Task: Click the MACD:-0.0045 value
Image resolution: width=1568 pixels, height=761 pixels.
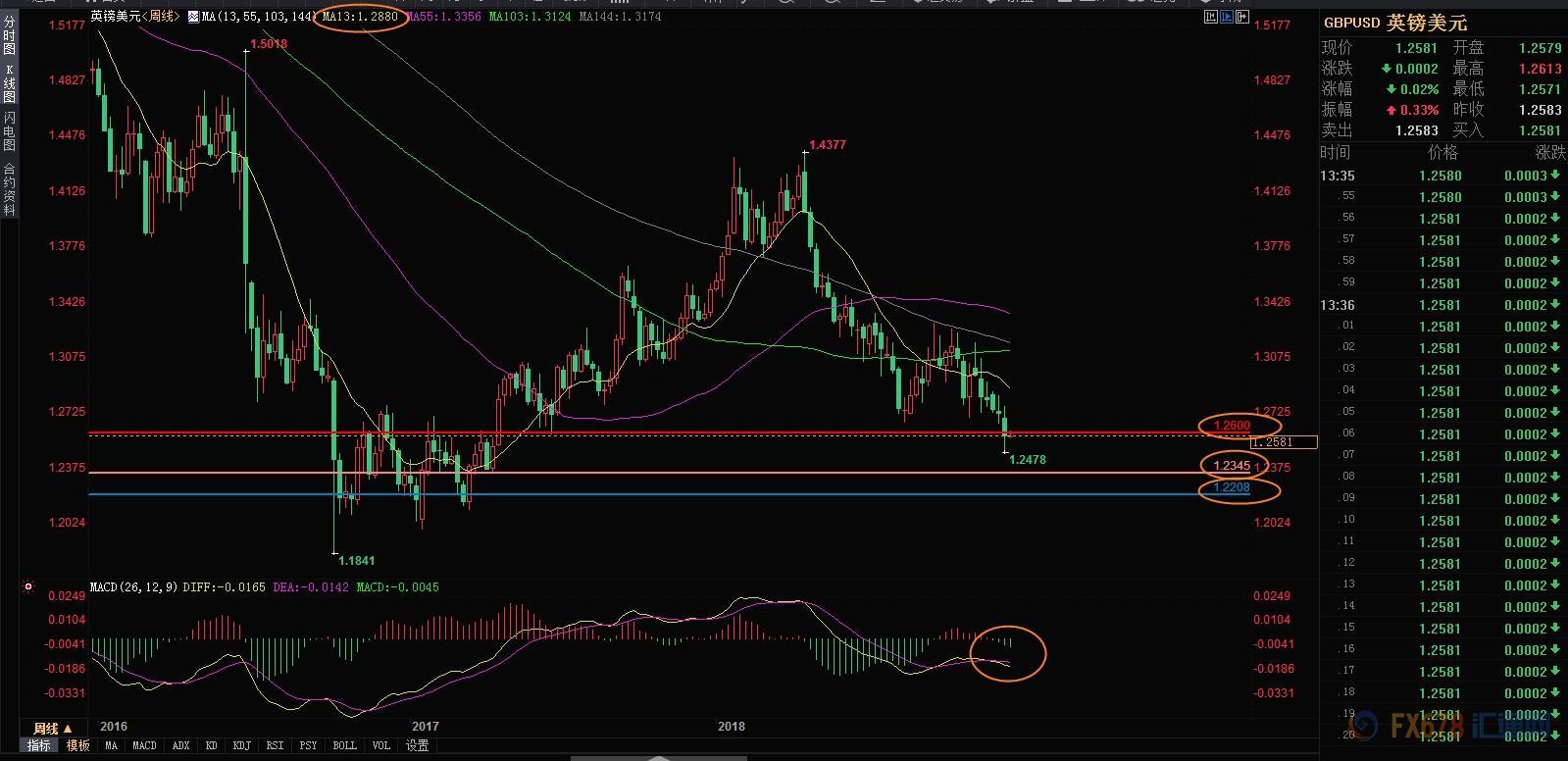Action: pyautogui.click(x=397, y=587)
